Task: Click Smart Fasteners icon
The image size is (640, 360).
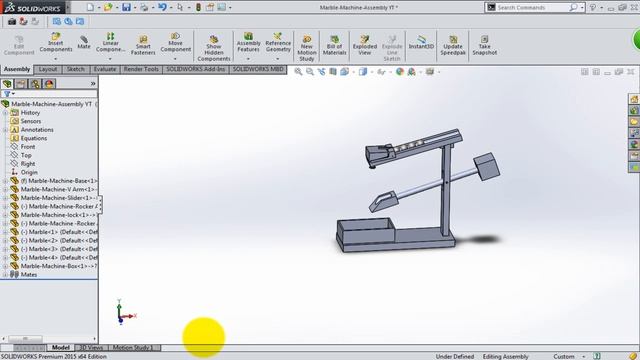Action: [x=143, y=45]
